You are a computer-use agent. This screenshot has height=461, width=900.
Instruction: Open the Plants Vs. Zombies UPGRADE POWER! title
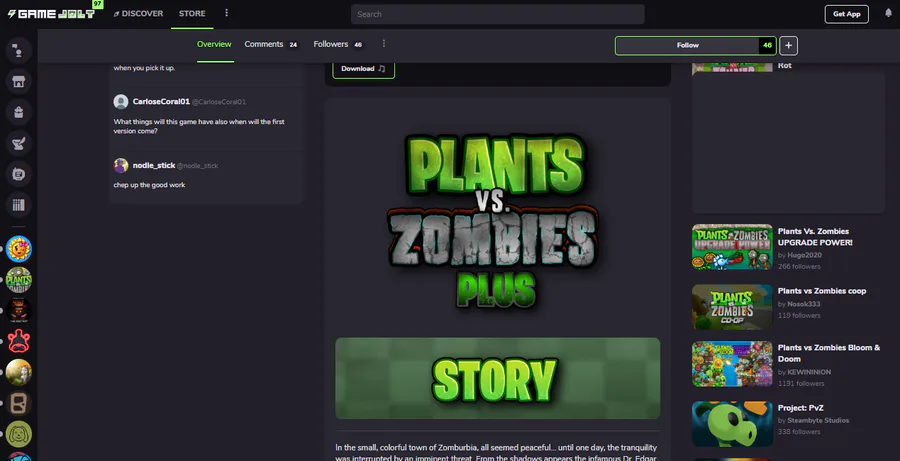815,237
